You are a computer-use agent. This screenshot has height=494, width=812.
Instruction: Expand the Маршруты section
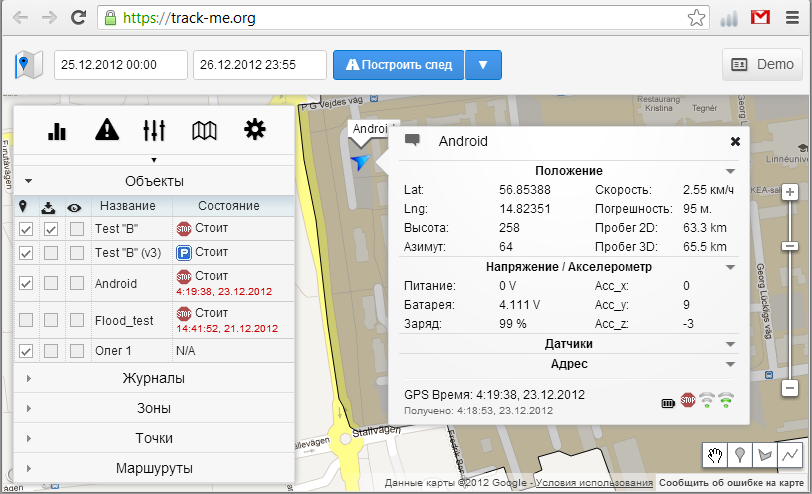[154, 468]
